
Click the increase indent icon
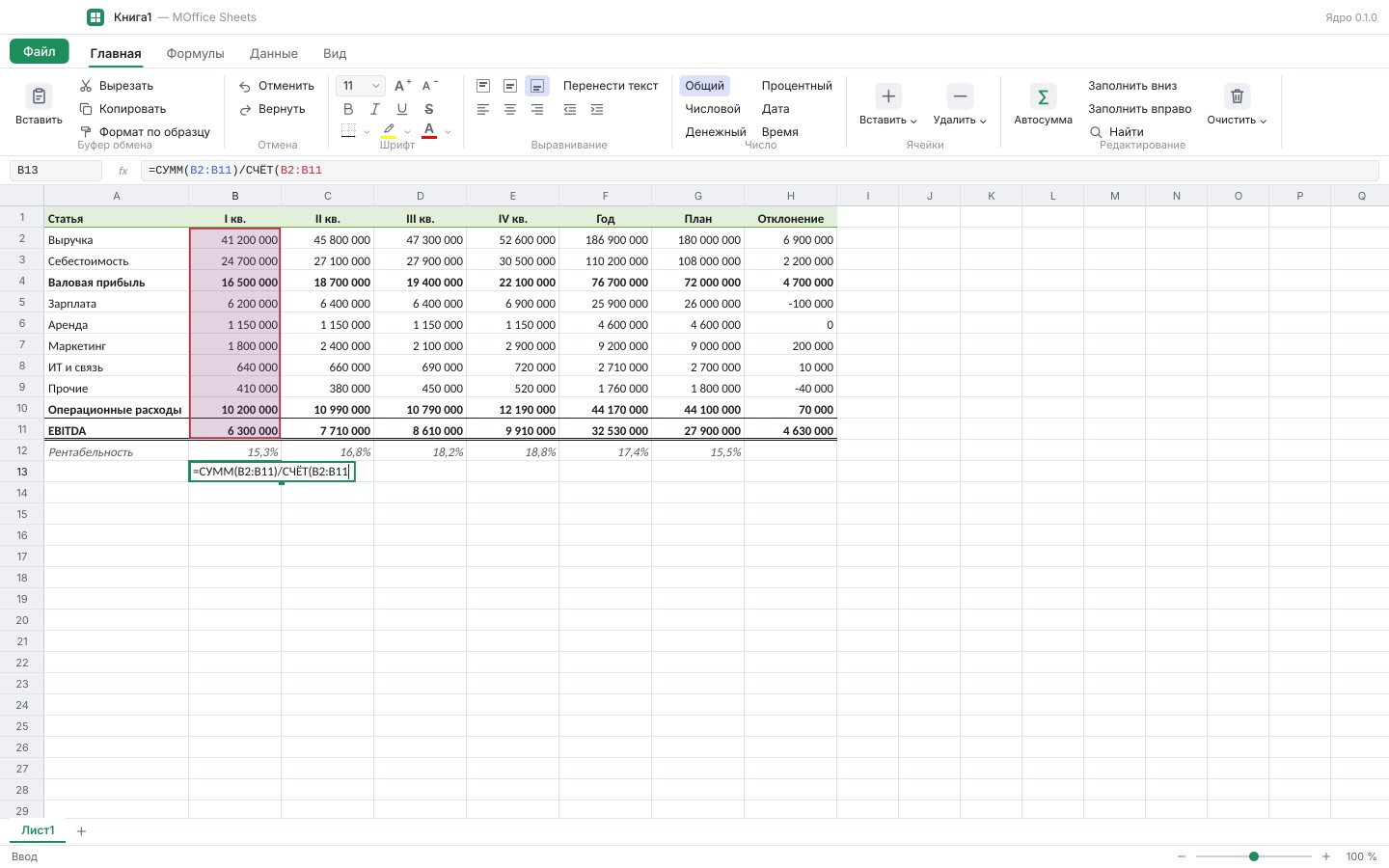tap(597, 109)
